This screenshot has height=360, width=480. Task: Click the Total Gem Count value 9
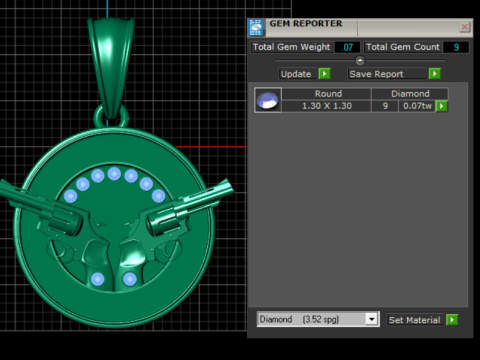(456, 47)
